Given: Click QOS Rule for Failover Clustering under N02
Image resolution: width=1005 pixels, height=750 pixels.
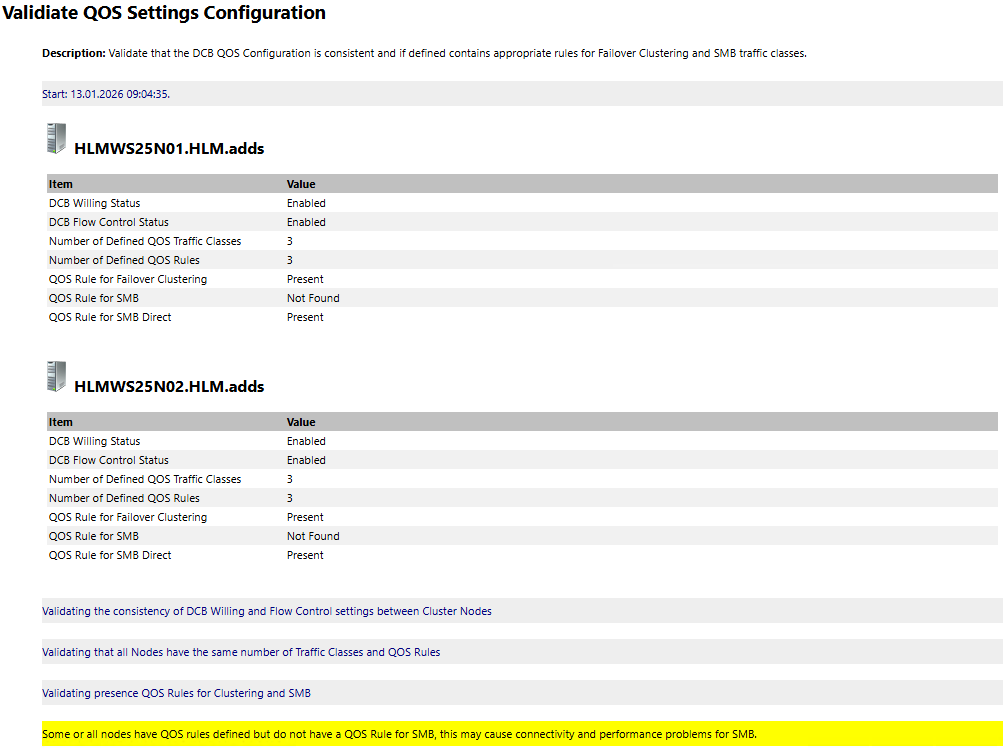Looking at the screenshot, I should click(x=128, y=517).
